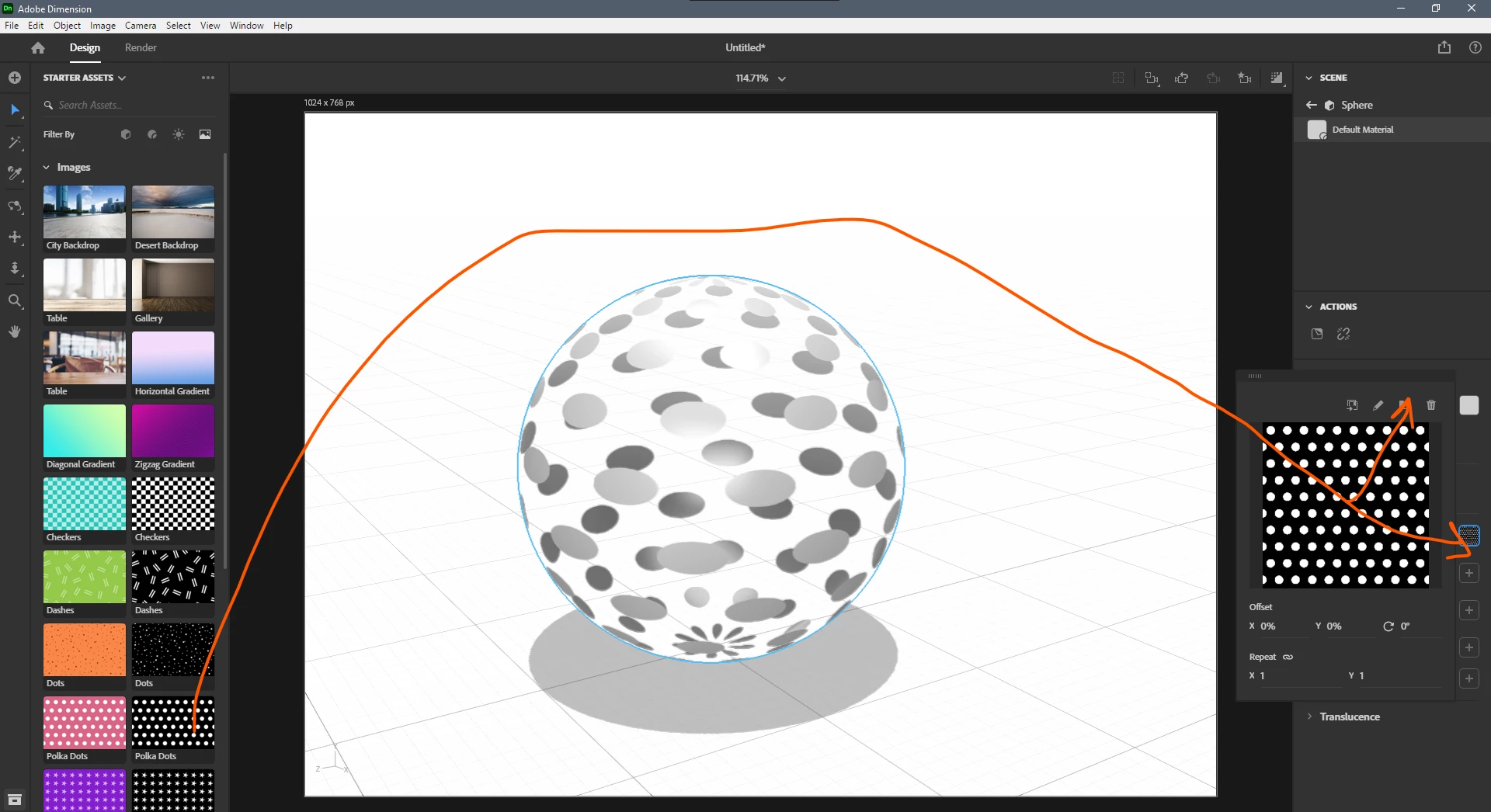Open the camera bookmarks star icon
Image resolution: width=1491 pixels, height=812 pixels.
click(x=1245, y=78)
